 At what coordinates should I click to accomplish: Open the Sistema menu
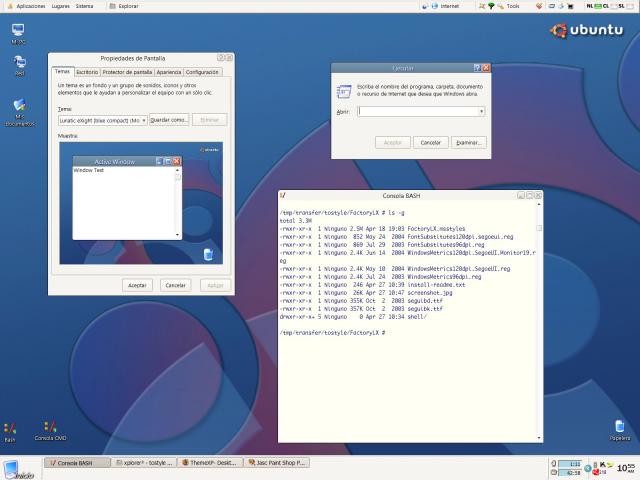pos(84,6)
